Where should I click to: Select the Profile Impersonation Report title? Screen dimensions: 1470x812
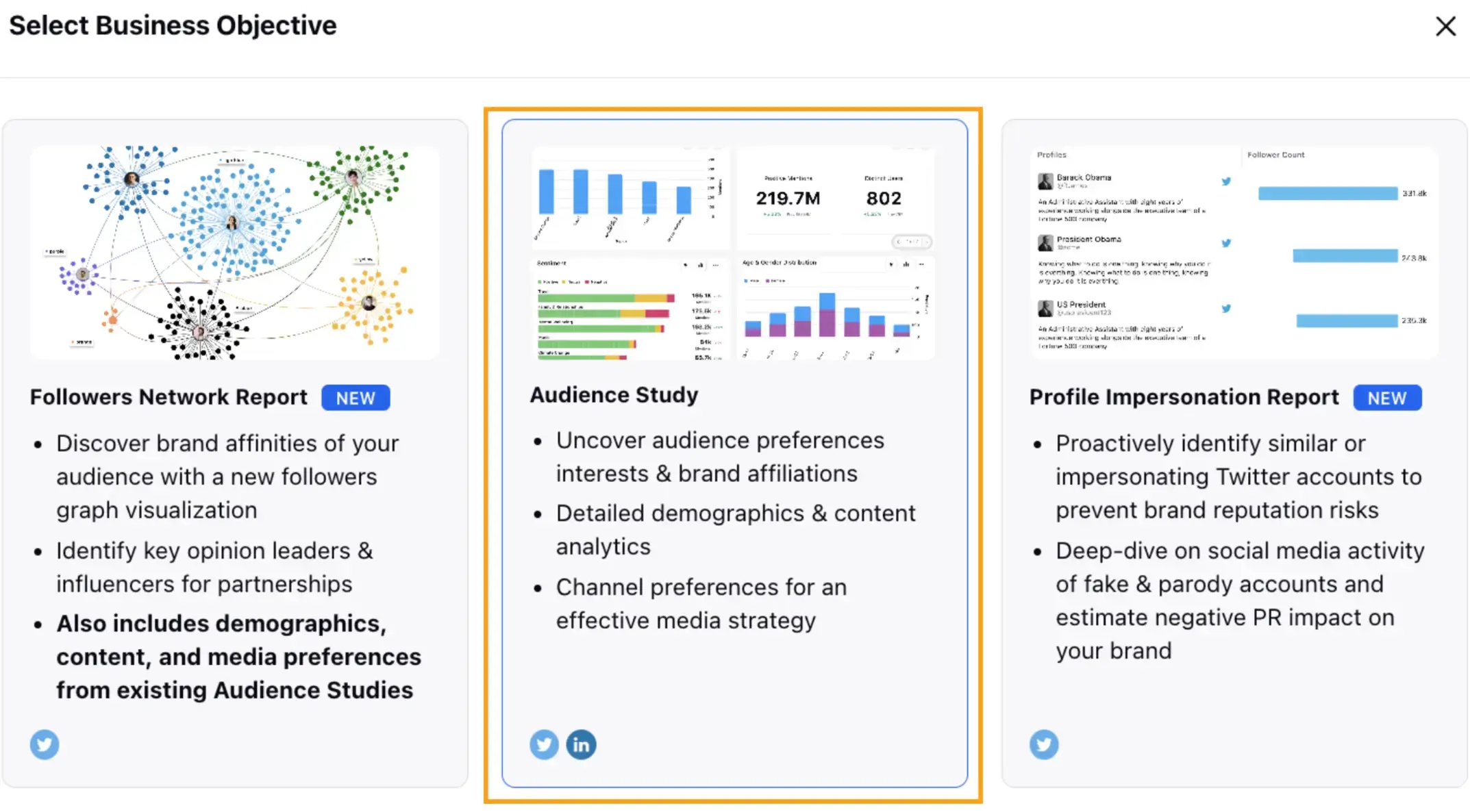1184,397
